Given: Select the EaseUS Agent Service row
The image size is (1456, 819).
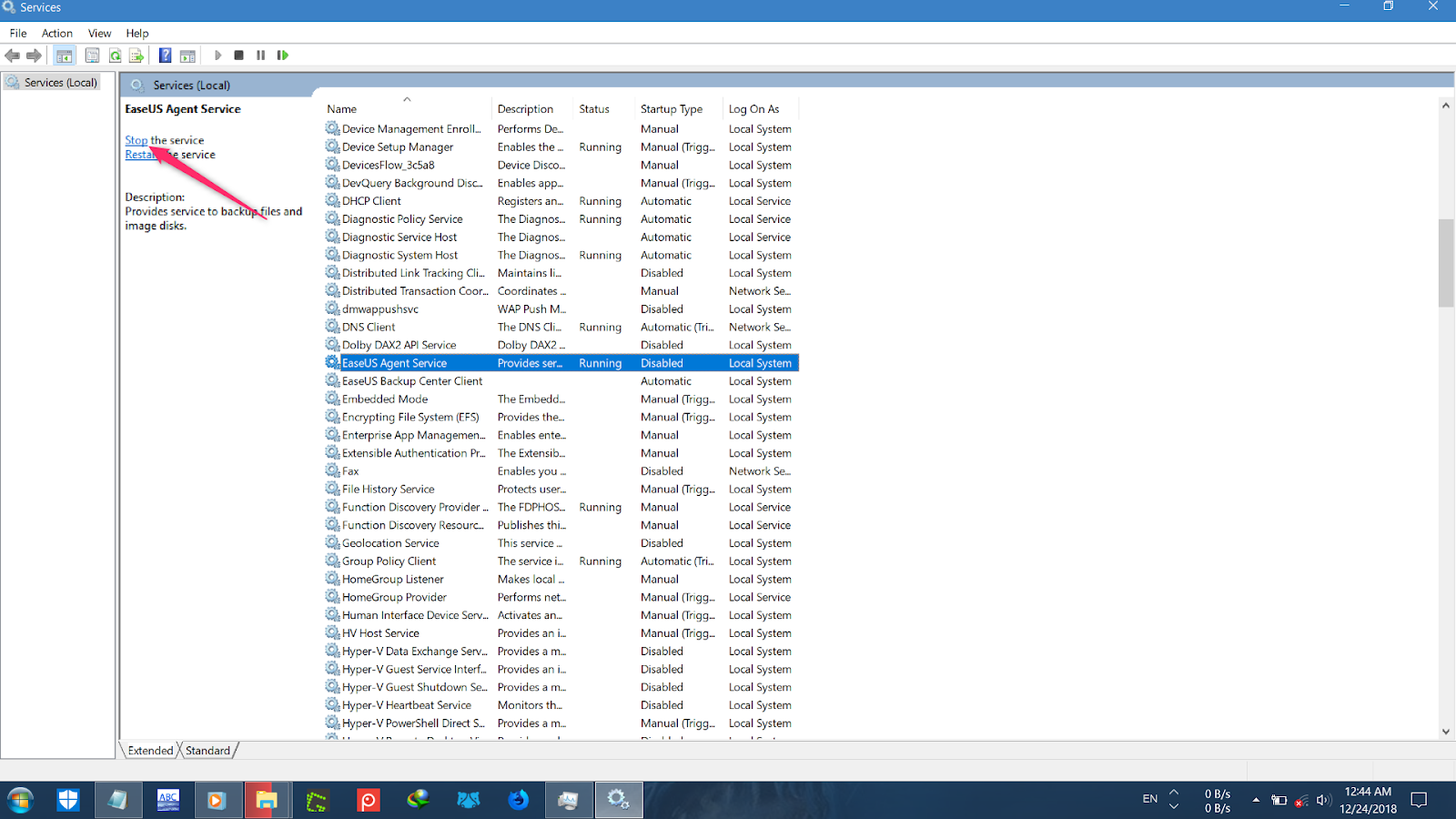Looking at the screenshot, I should (x=561, y=363).
